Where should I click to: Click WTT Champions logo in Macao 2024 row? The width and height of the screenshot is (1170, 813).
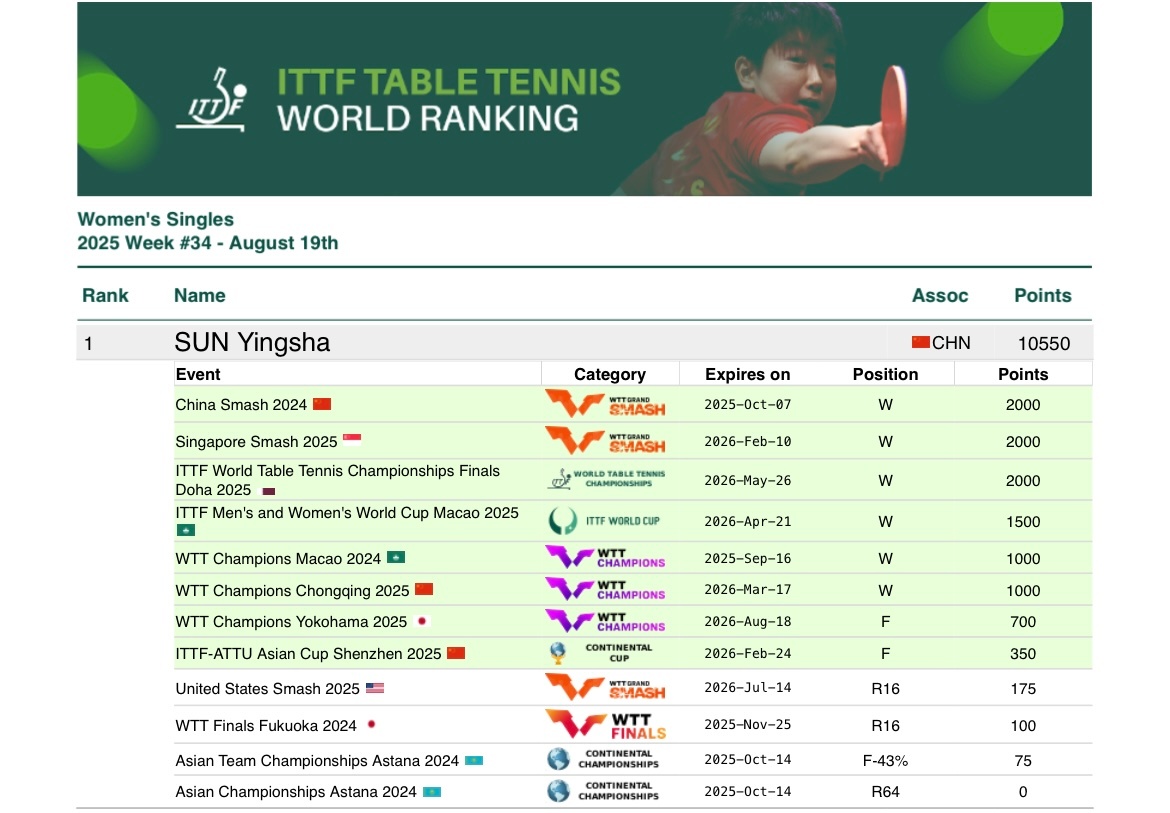tap(605, 558)
